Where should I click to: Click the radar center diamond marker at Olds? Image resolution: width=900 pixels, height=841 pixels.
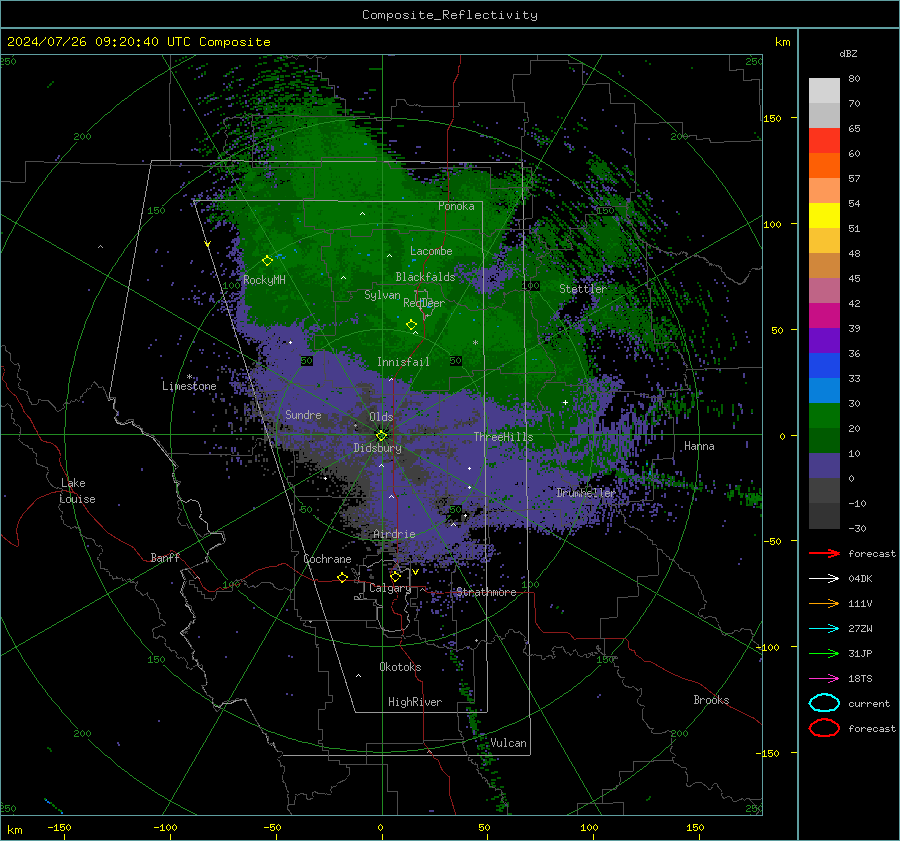(x=381, y=435)
